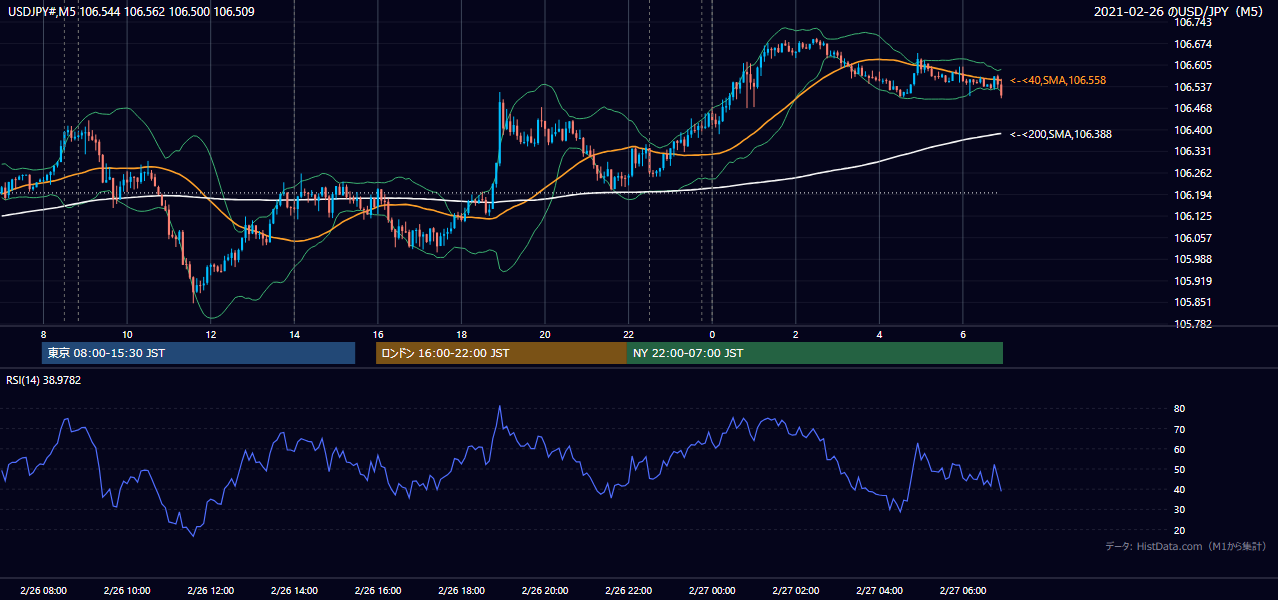Click hour tick 8 under price chart
Image resolution: width=1278 pixels, height=600 pixels.
[x=43, y=334]
